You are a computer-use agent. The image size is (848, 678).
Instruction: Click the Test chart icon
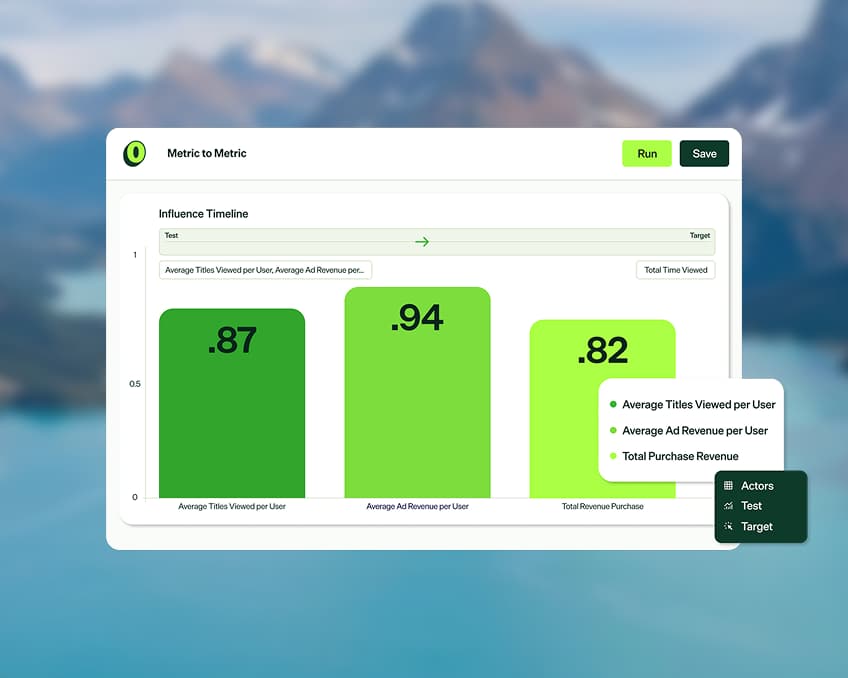coord(728,506)
